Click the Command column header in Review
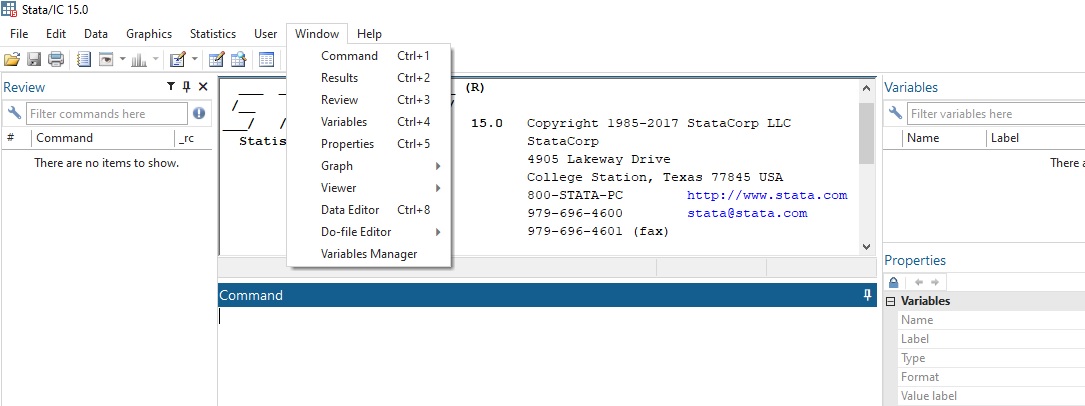 (x=103, y=138)
